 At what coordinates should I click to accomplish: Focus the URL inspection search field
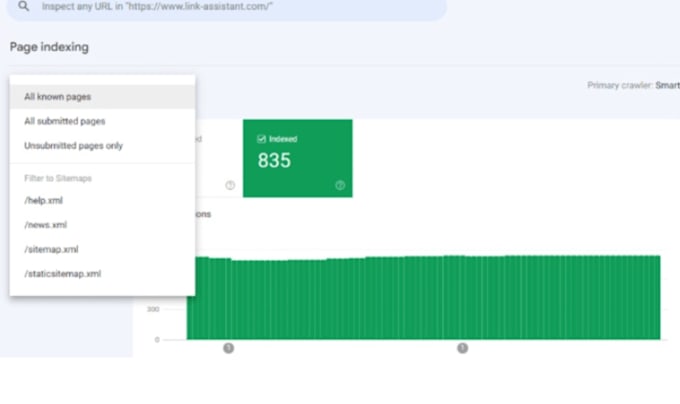pos(227,7)
